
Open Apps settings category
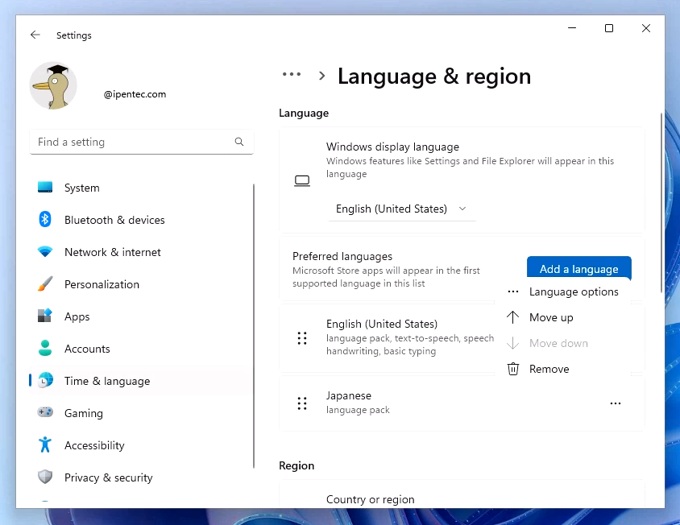tap(141, 316)
